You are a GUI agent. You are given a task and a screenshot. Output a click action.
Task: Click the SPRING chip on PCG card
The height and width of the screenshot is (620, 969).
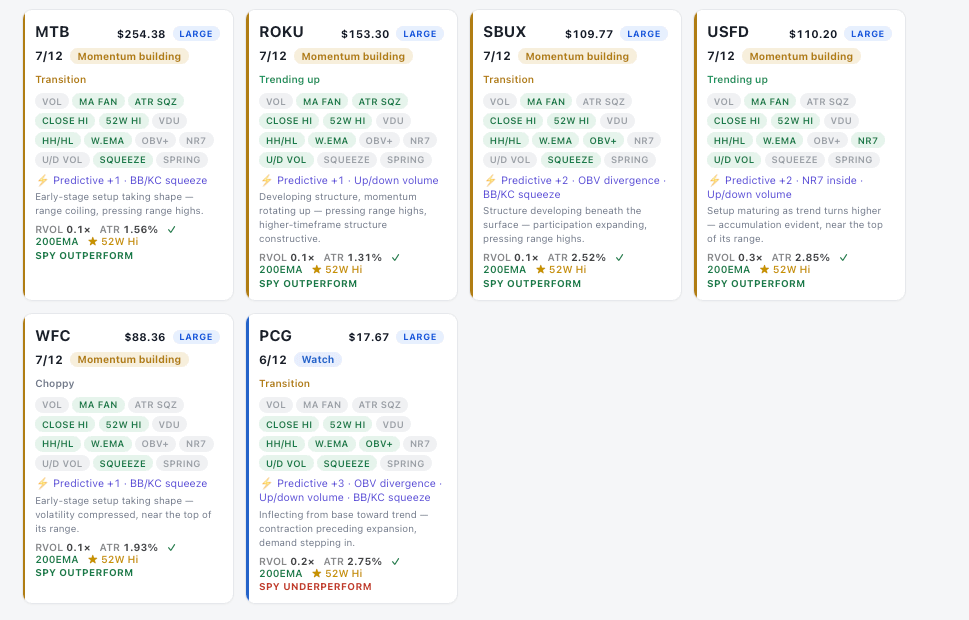(x=405, y=464)
